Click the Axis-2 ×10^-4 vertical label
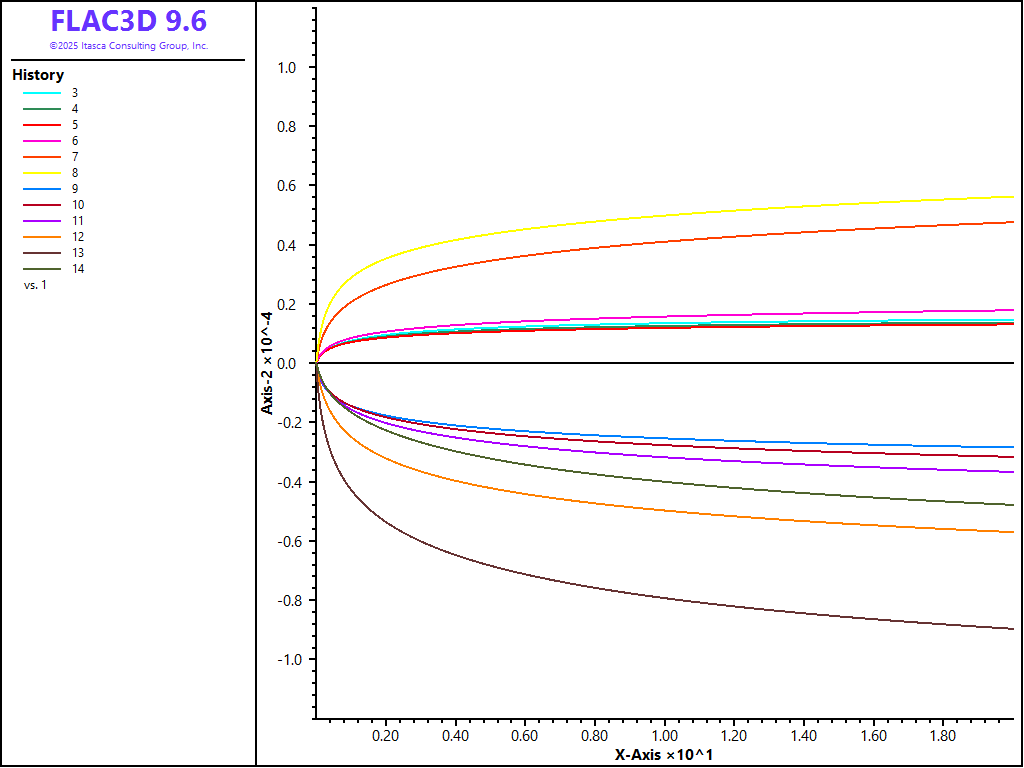Viewport: 1024px width, 768px height. pos(268,362)
